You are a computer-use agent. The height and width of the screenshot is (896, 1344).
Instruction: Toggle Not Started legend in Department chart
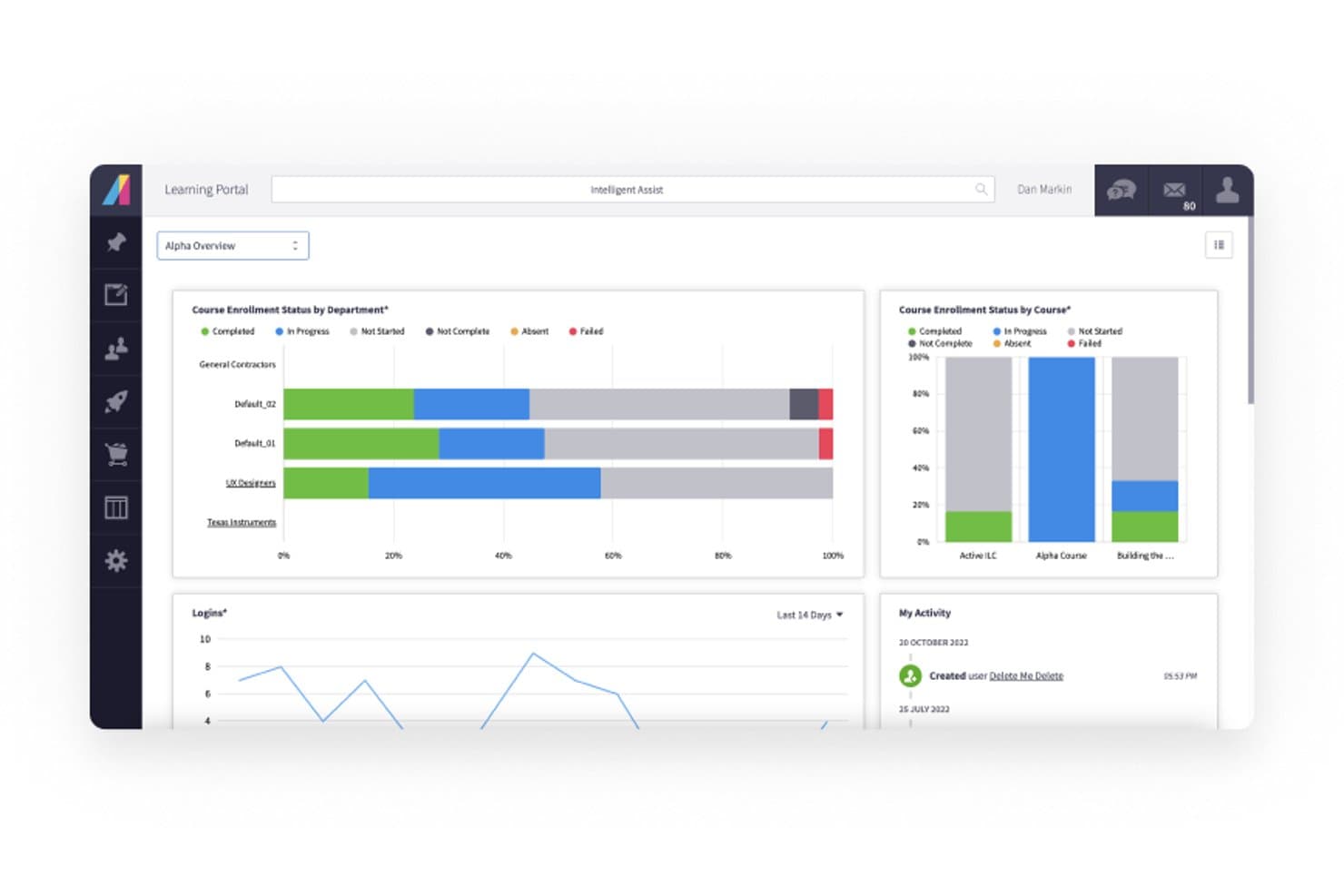[377, 331]
